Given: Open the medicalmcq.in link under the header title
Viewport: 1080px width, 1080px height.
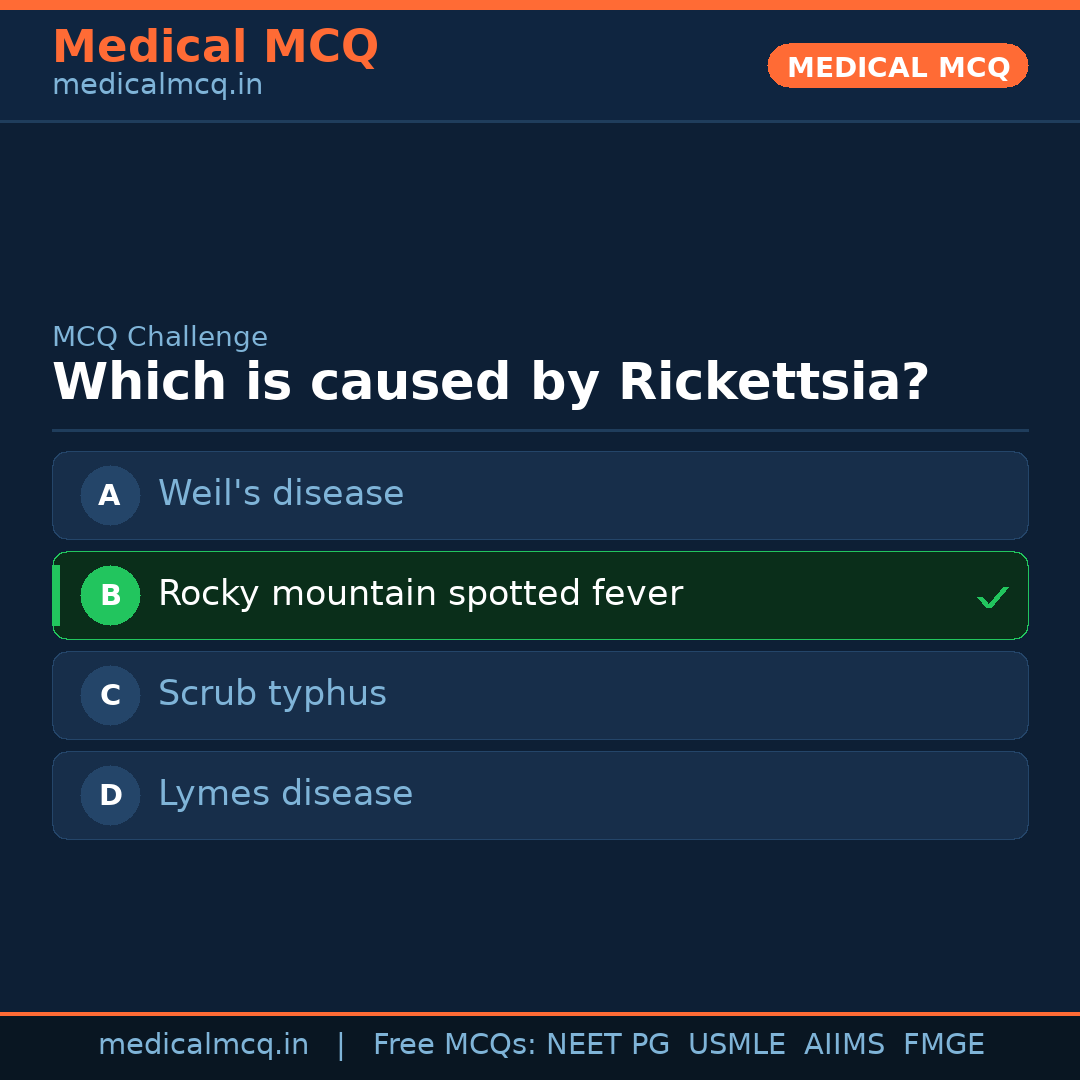Looking at the screenshot, I should [157, 85].
